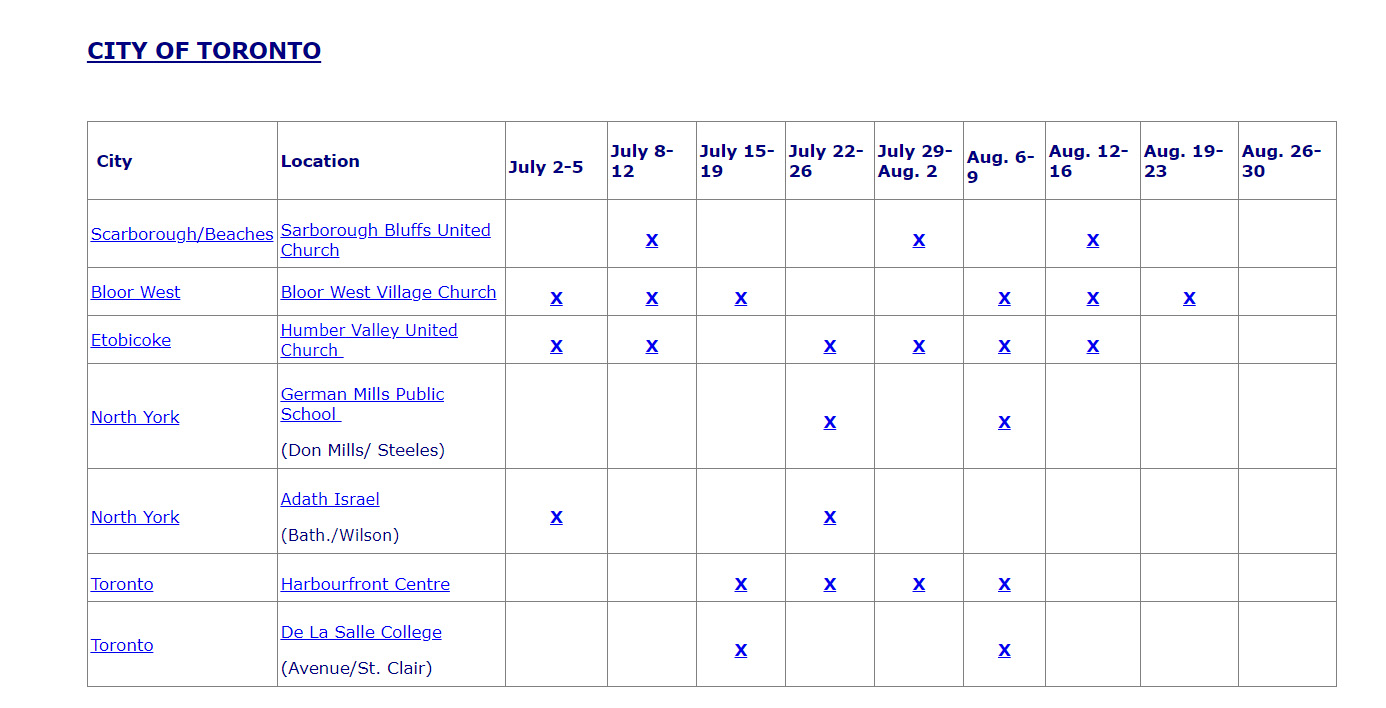Select De La Salle X for Aug. 6-9

coord(1004,650)
